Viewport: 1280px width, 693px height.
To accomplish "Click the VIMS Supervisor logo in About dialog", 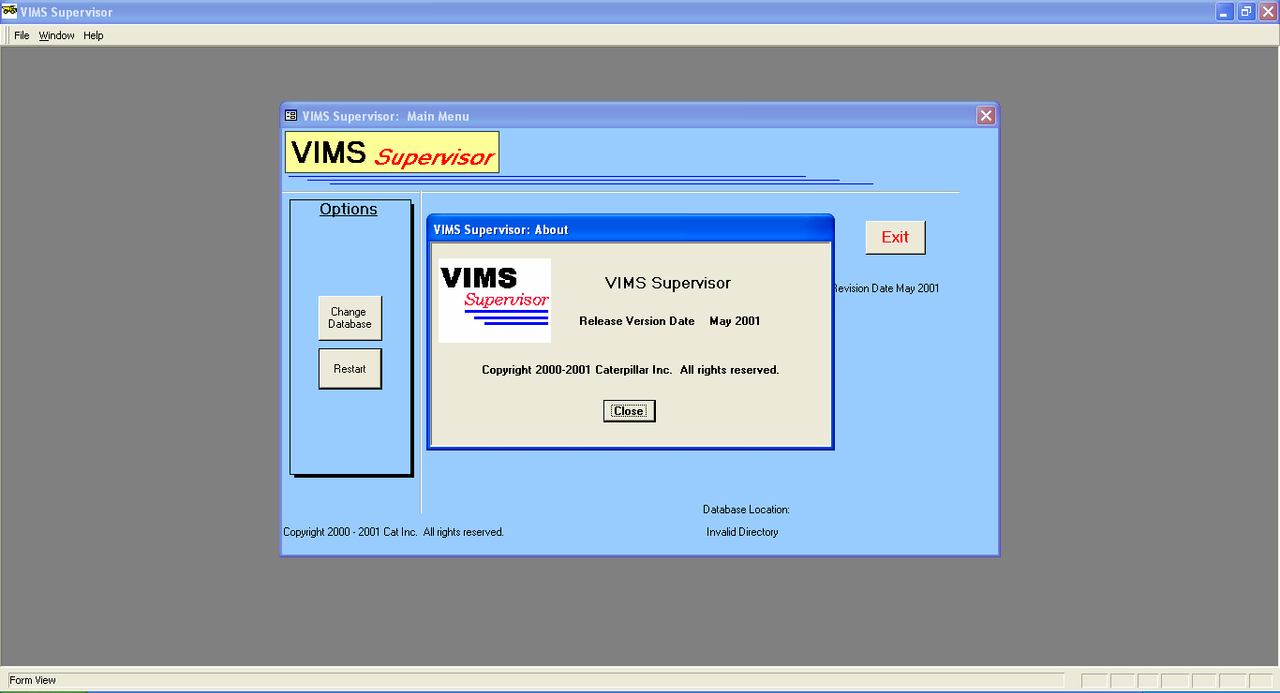I will [x=495, y=301].
